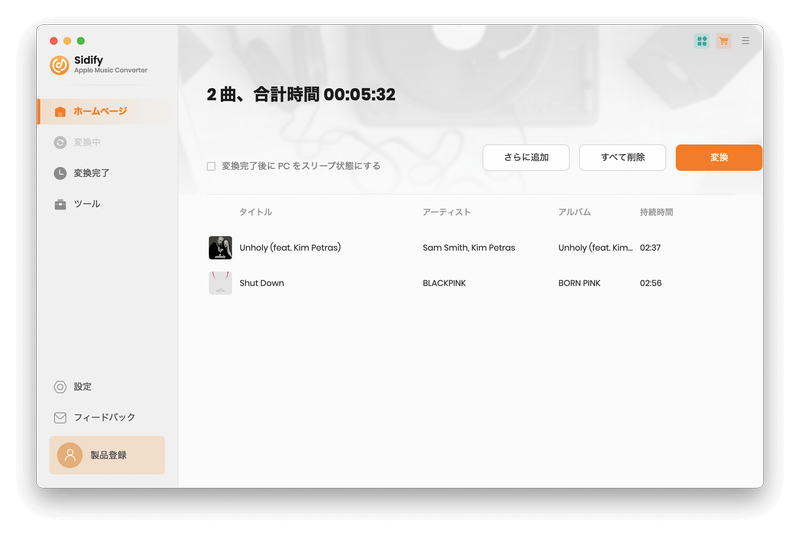Open the green apps grid icon

point(702,41)
